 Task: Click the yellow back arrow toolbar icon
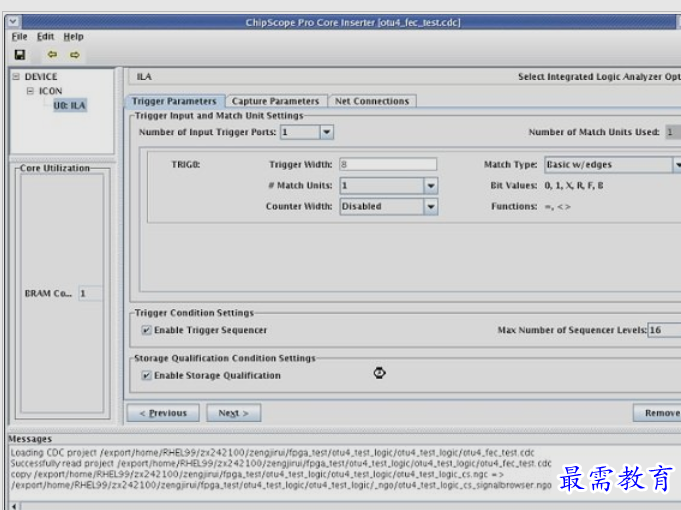(53, 55)
